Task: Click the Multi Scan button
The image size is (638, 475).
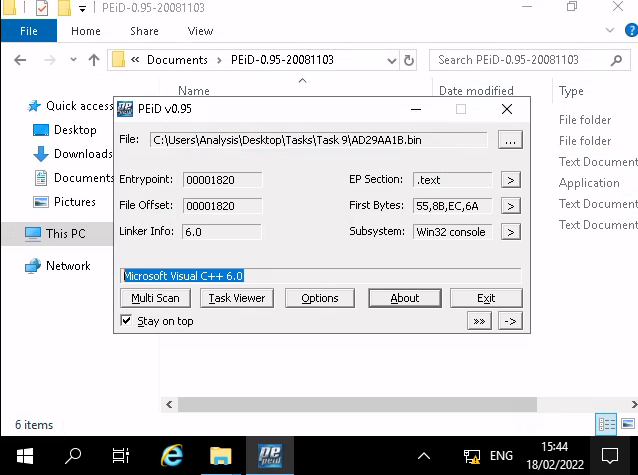Action: 155,298
